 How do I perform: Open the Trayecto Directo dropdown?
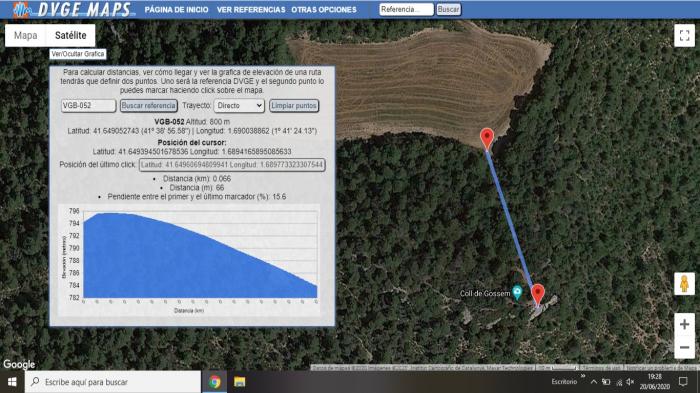coord(239,106)
